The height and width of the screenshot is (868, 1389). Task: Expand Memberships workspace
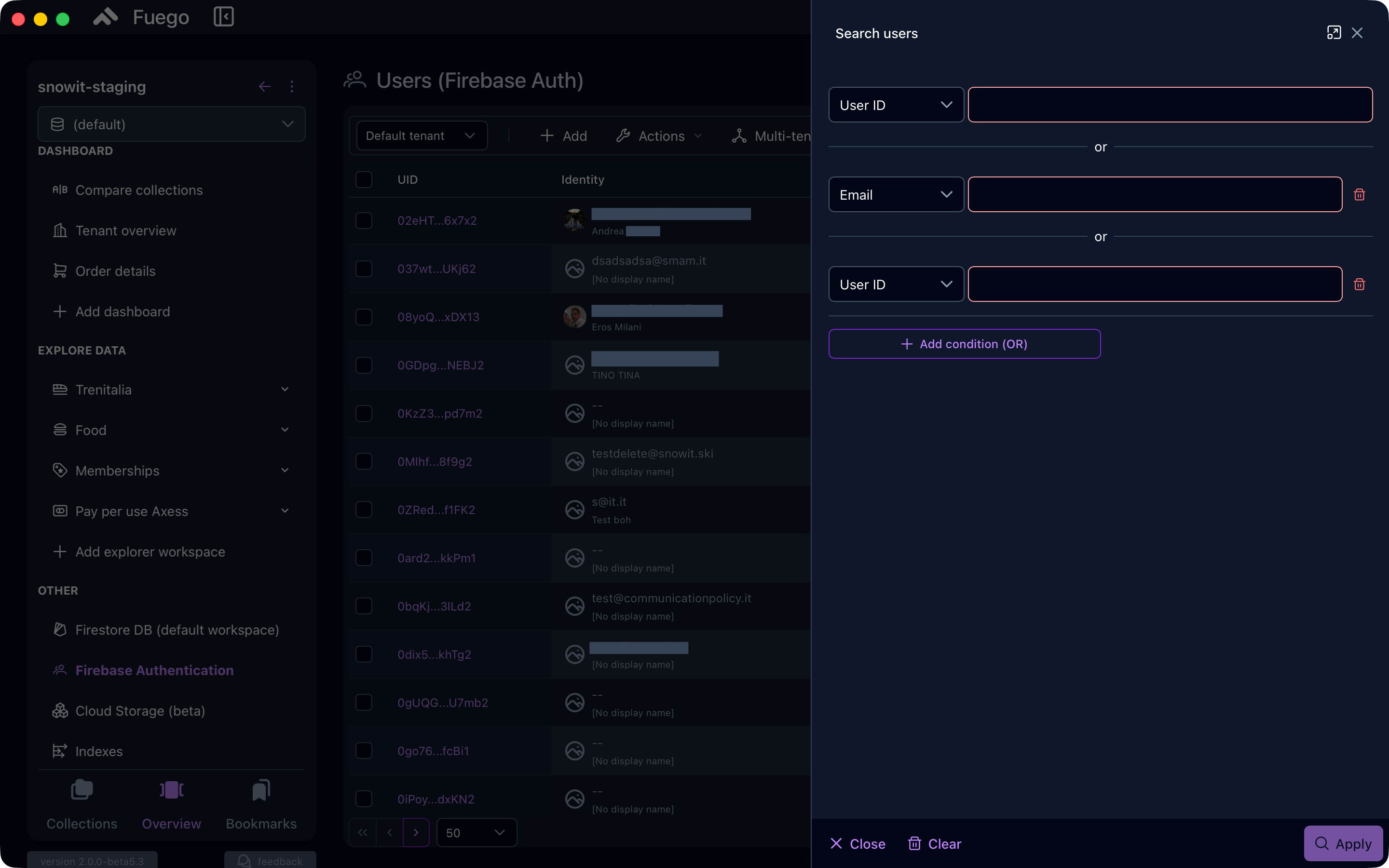point(285,470)
